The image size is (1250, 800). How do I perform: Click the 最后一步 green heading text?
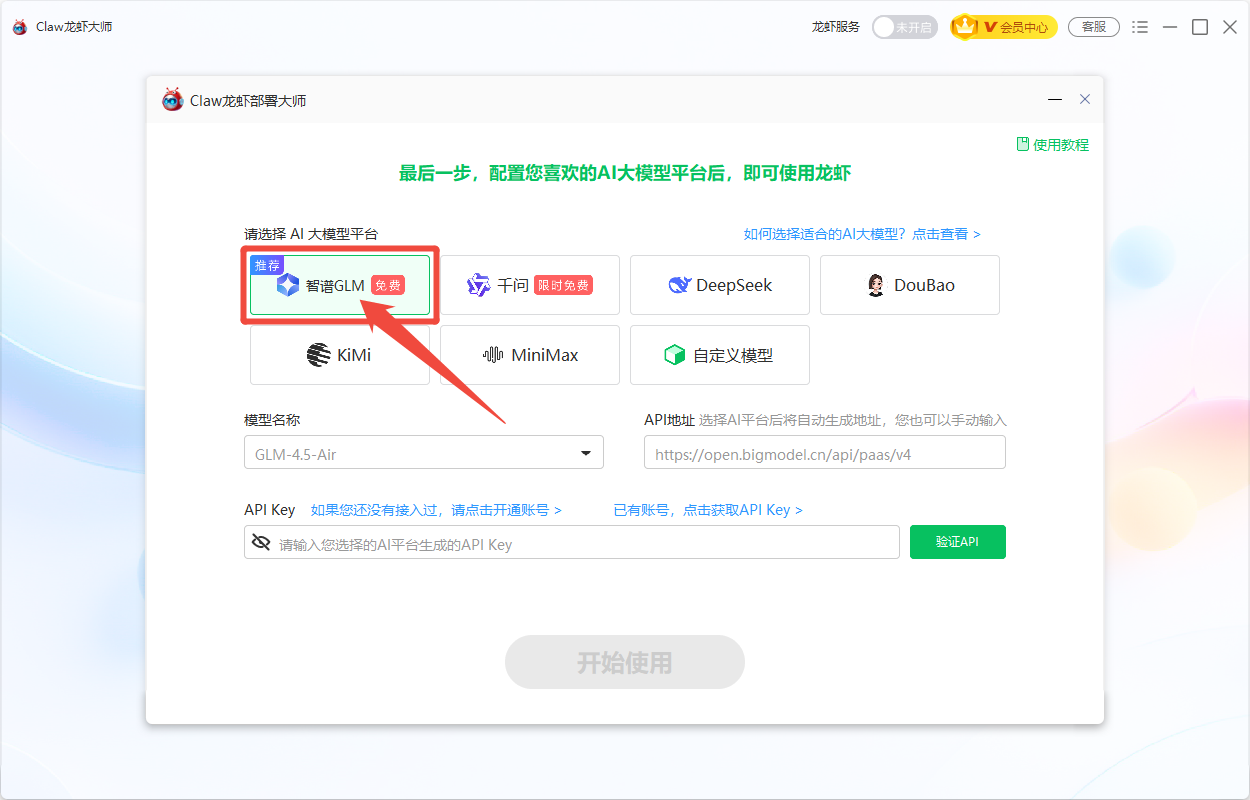pyautogui.click(x=625, y=173)
